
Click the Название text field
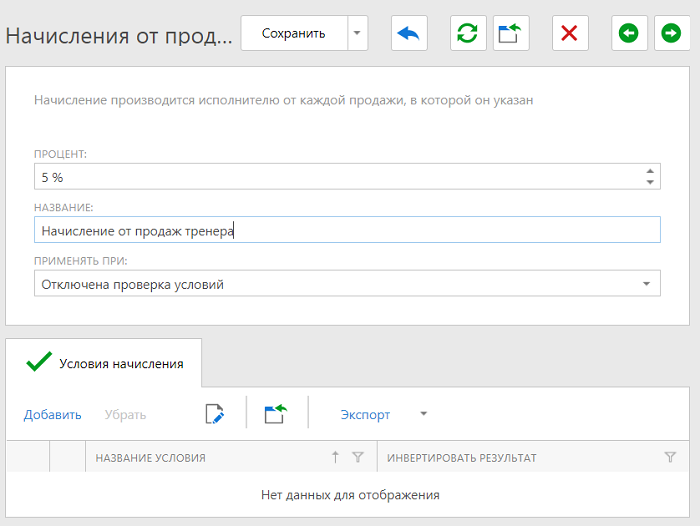pos(347,230)
